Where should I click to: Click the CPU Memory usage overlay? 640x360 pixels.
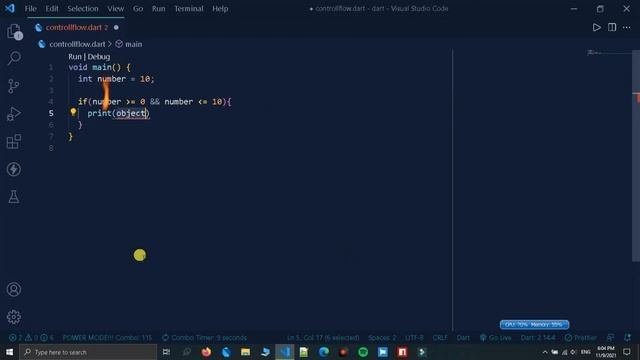(534, 324)
